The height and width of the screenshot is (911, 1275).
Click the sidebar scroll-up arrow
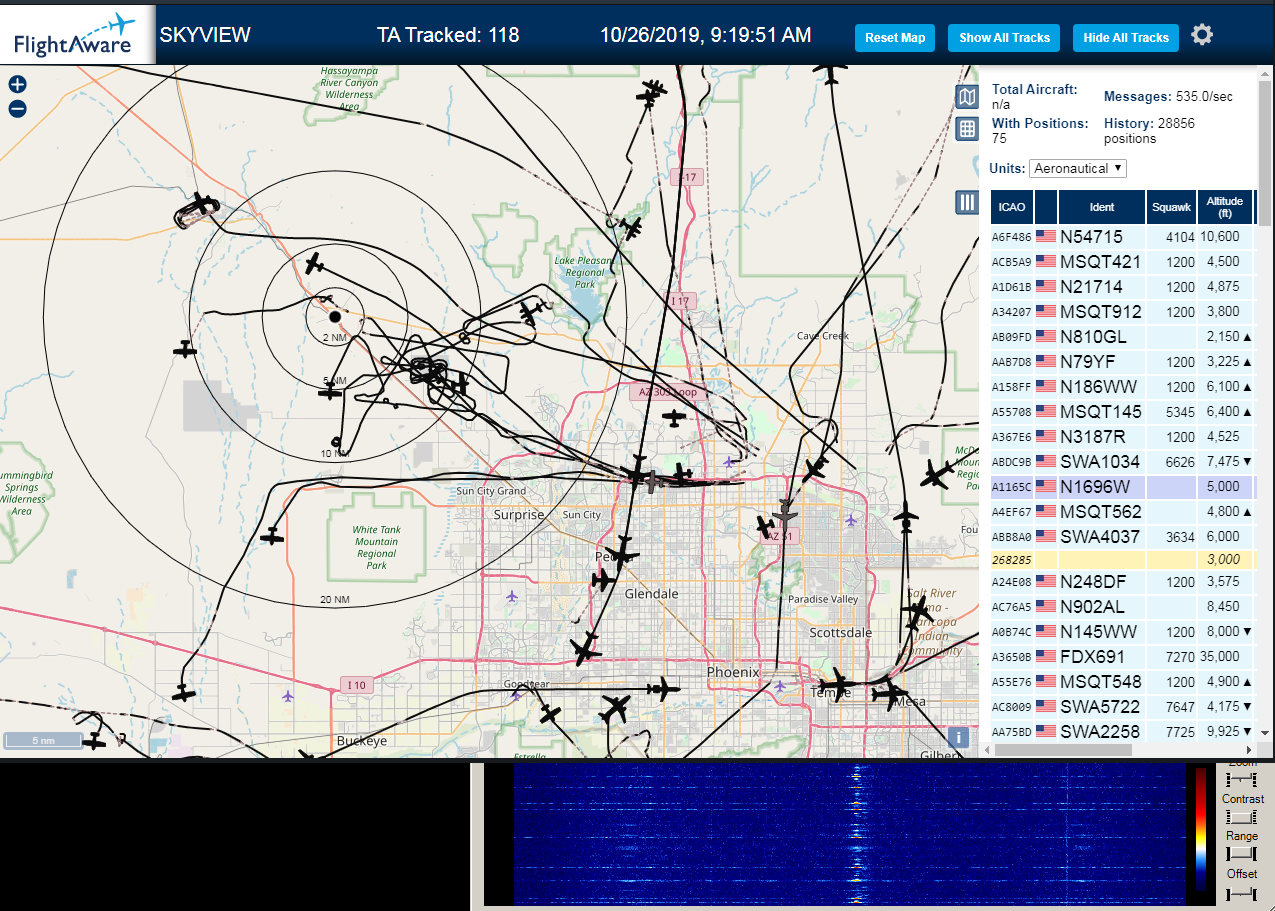1265,72
